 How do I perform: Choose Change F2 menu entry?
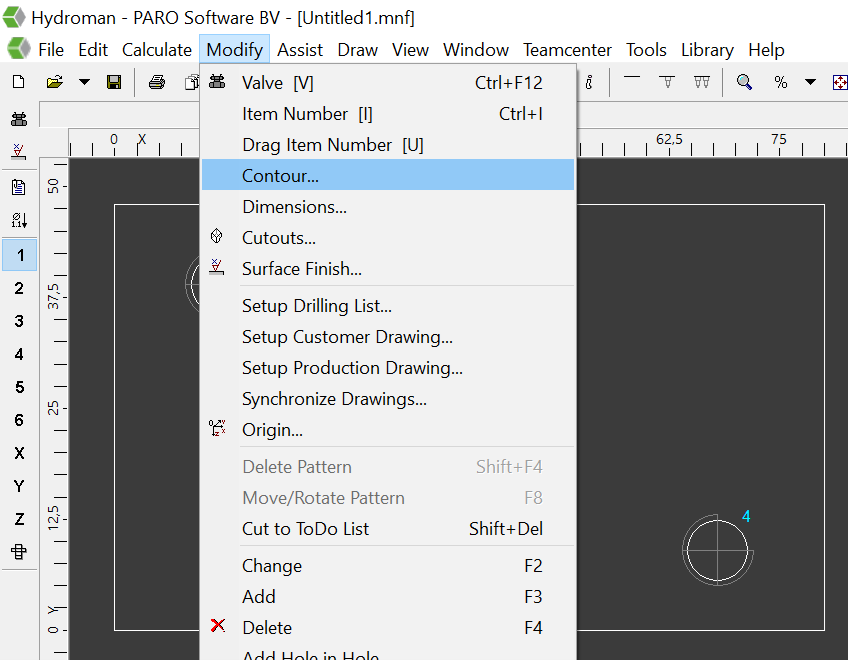point(388,565)
